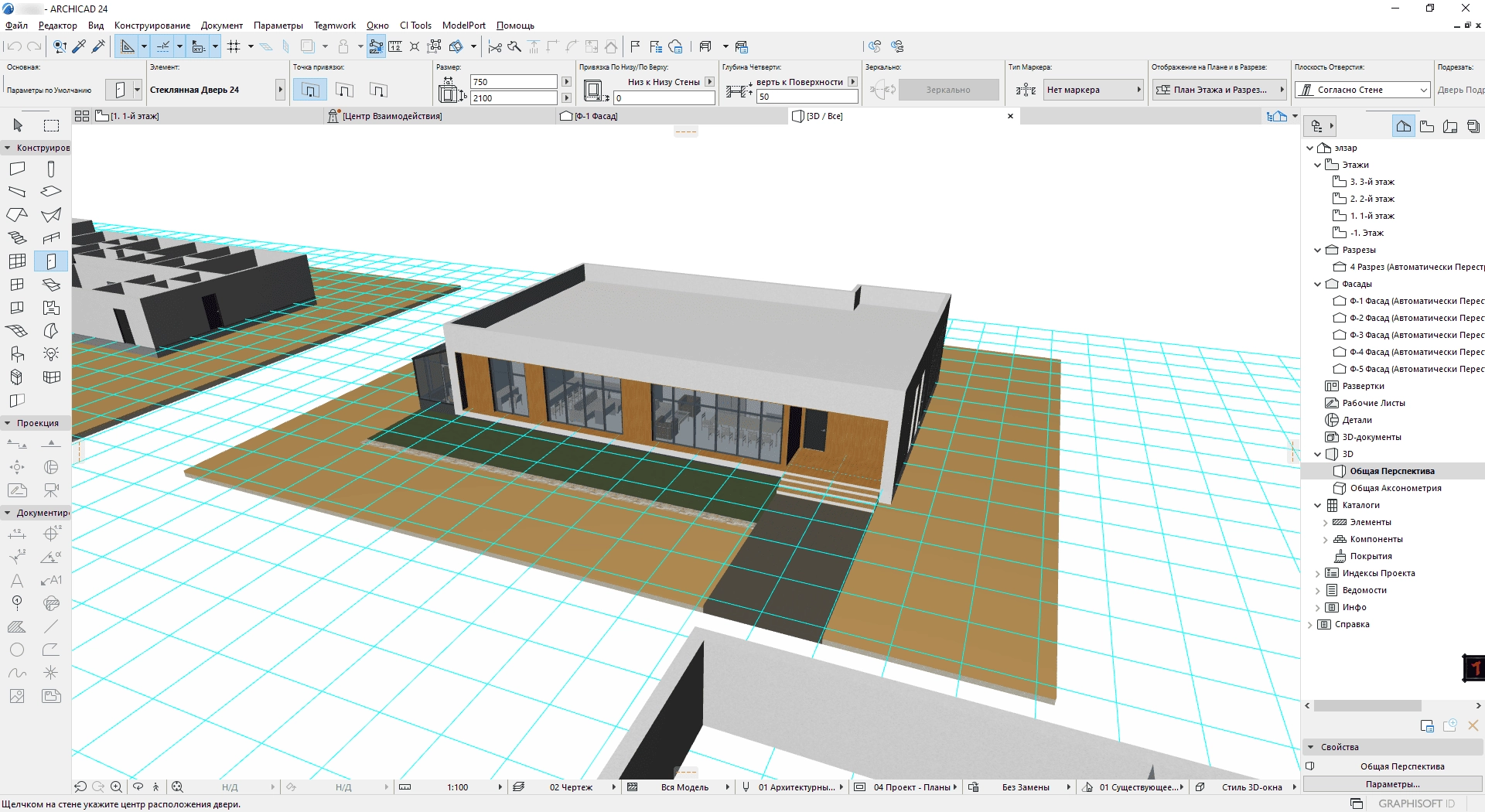
Task: Select the Morph tool
Action: coord(51,331)
